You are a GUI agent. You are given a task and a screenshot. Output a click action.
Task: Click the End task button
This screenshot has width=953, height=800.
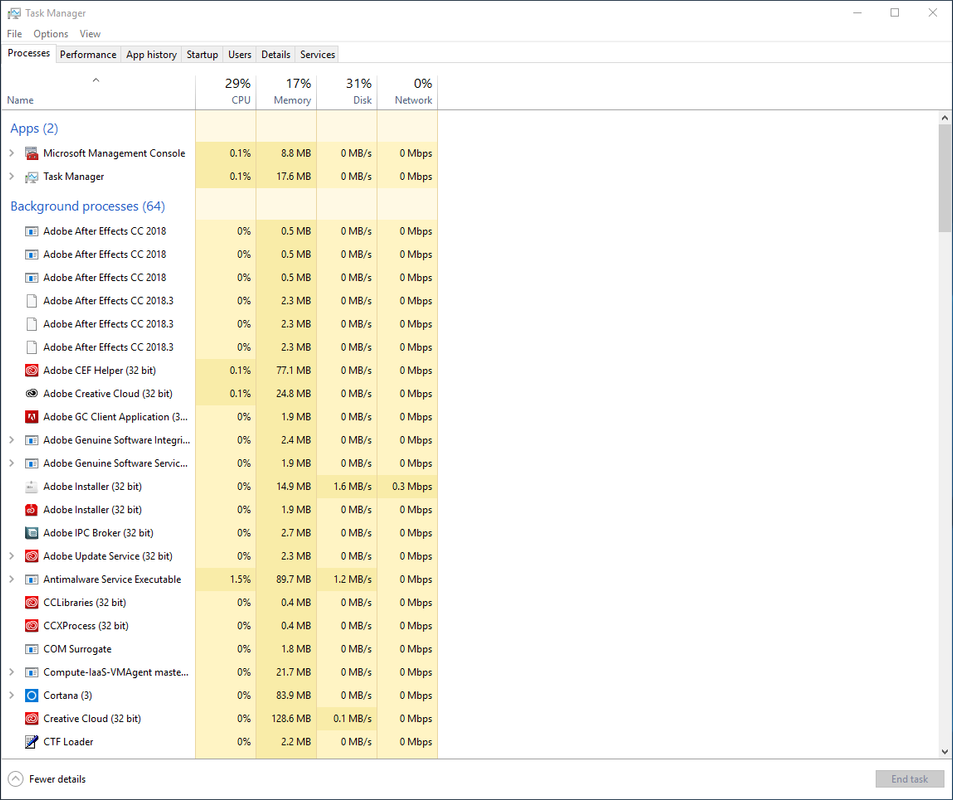pos(910,779)
